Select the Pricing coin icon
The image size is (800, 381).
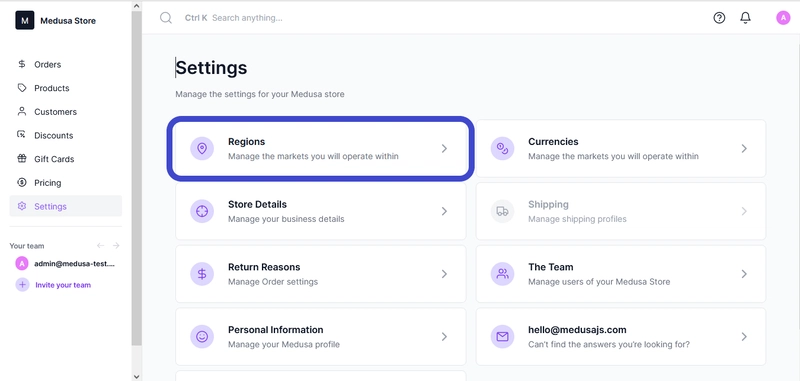21,183
